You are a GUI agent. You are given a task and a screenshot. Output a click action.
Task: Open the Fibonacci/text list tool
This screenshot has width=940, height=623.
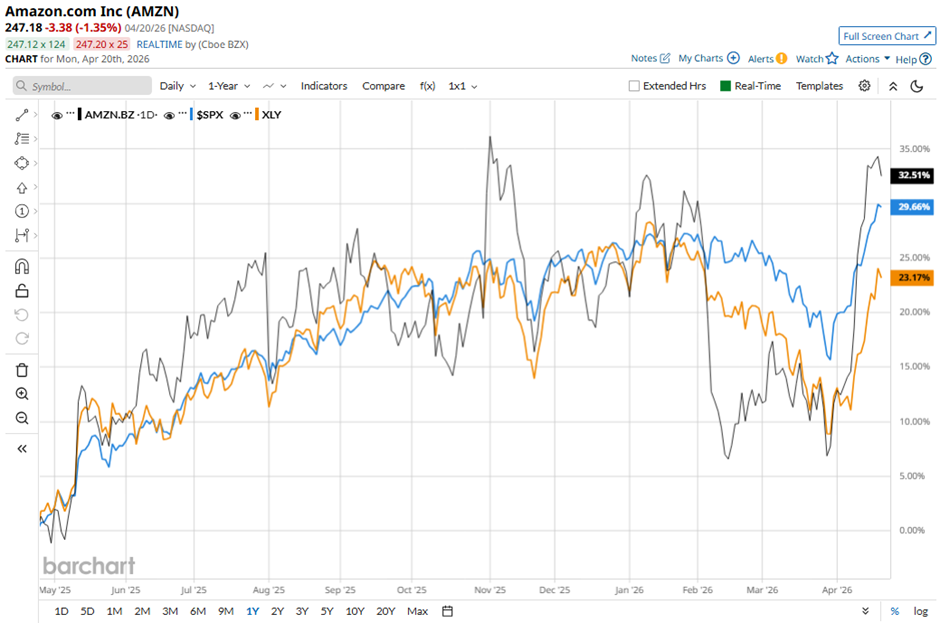[x=22, y=139]
